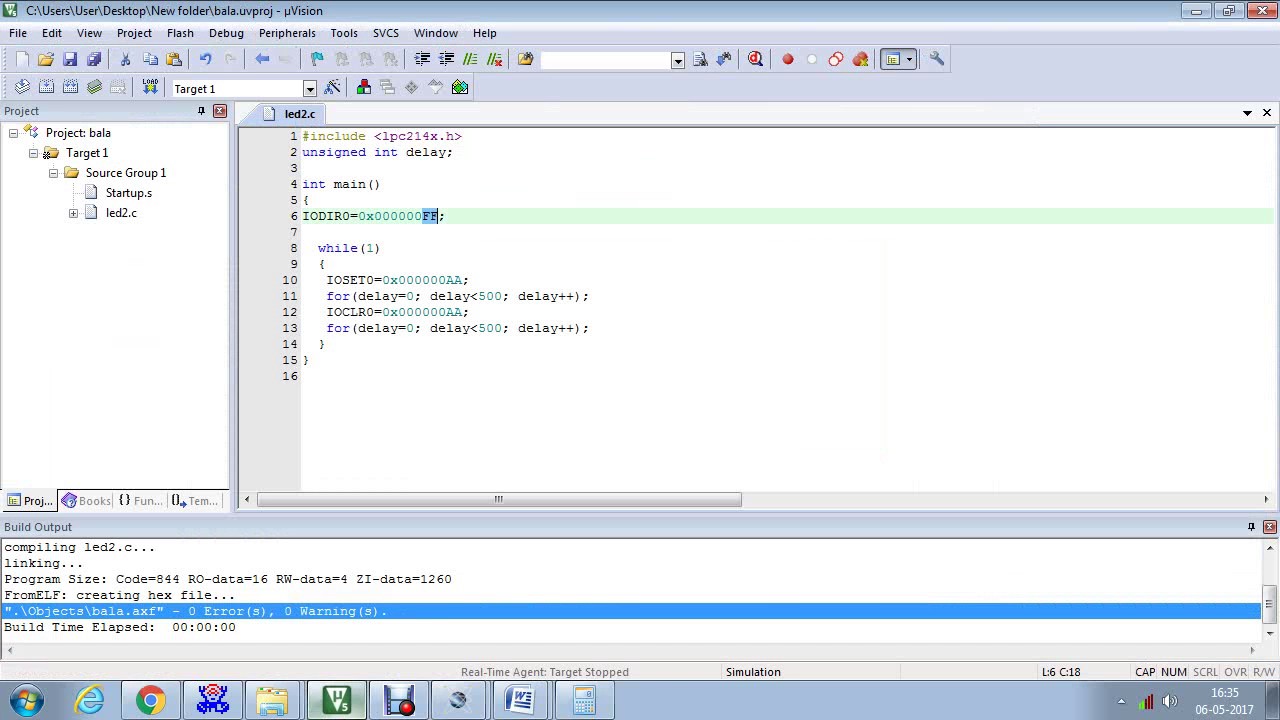
Task: Open the editor tab list dropdown
Action: coord(1247,113)
